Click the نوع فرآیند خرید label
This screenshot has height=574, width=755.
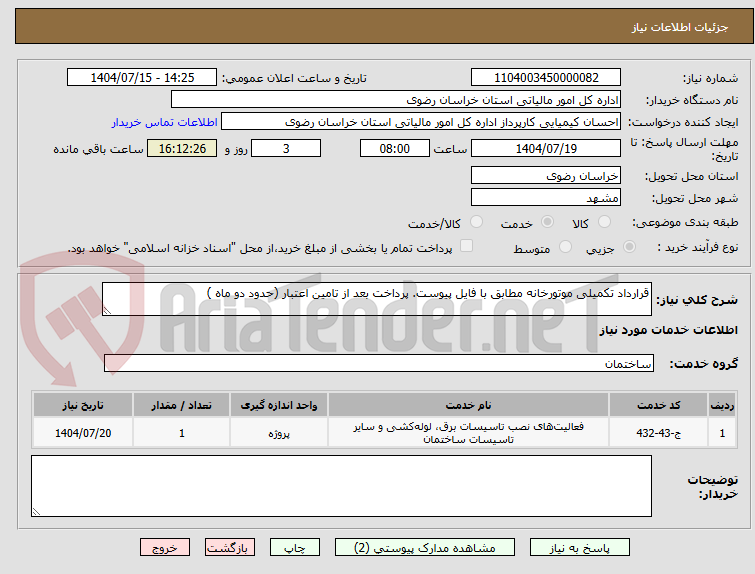698,247
